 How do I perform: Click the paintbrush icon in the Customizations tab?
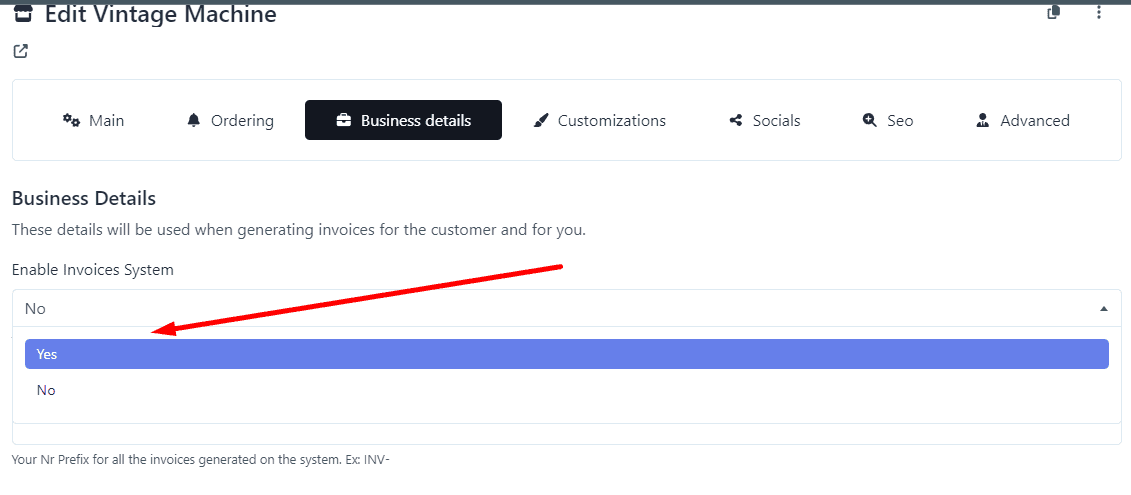click(541, 120)
